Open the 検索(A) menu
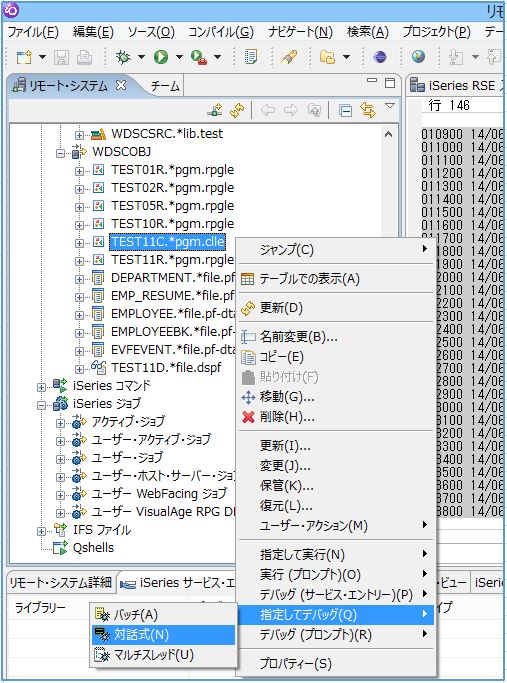Viewport: 507px width, 683px height. 368,32
